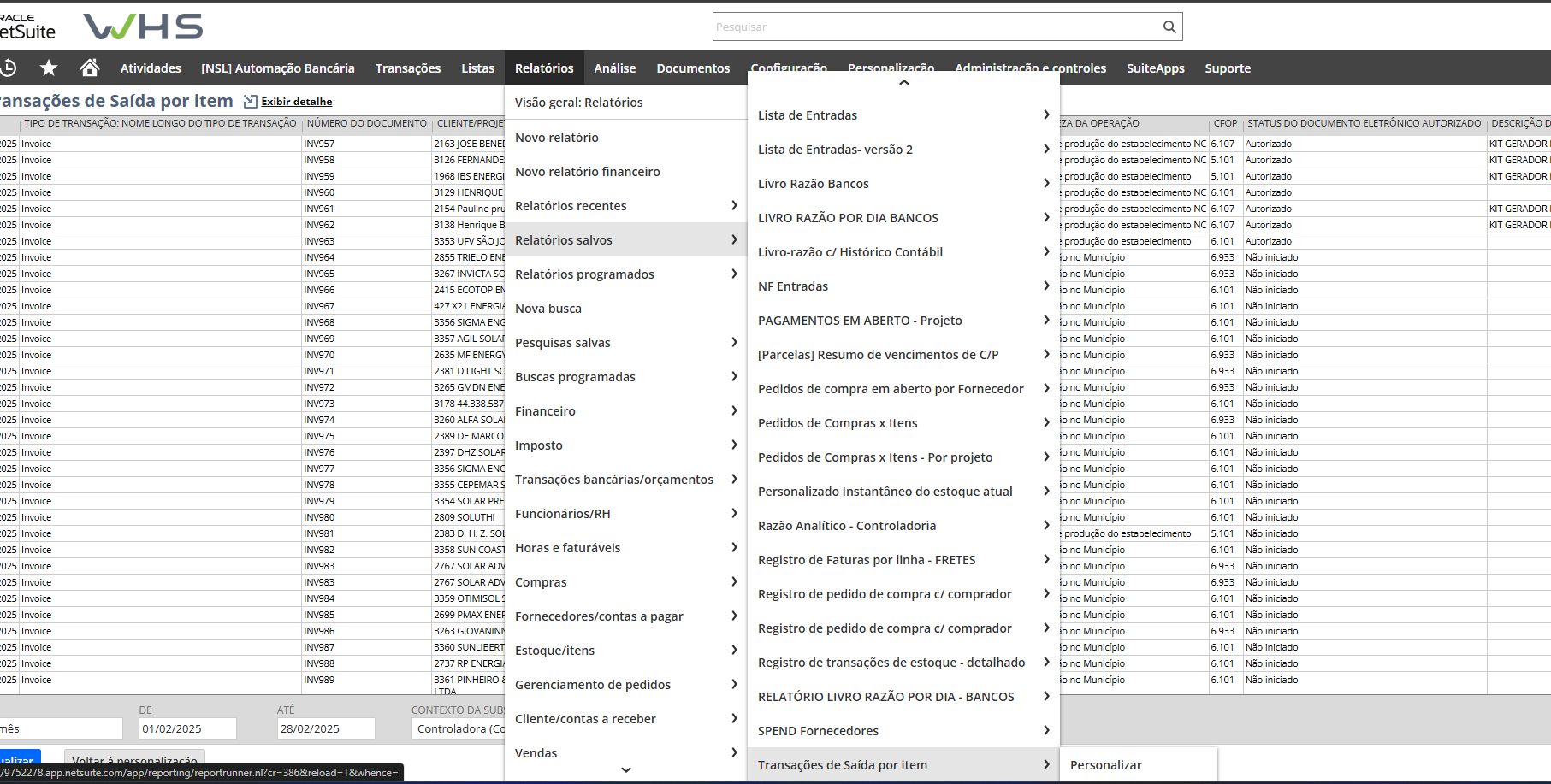Expand the Financeiro reports submenu
The height and width of the screenshot is (784, 1551).
(625, 411)
